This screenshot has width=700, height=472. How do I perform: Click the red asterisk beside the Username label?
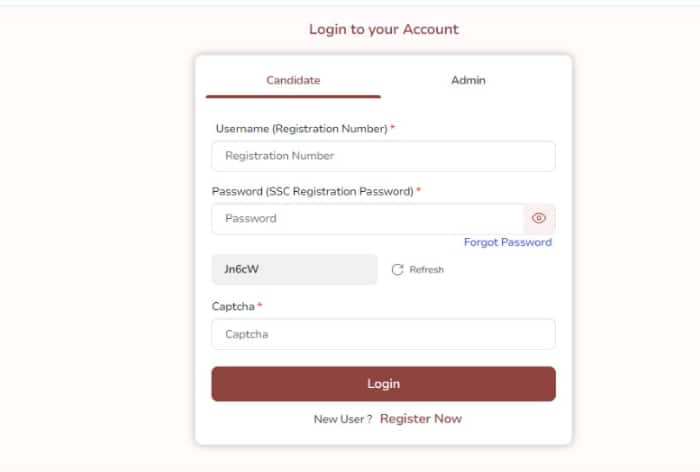tap(393, 128)
